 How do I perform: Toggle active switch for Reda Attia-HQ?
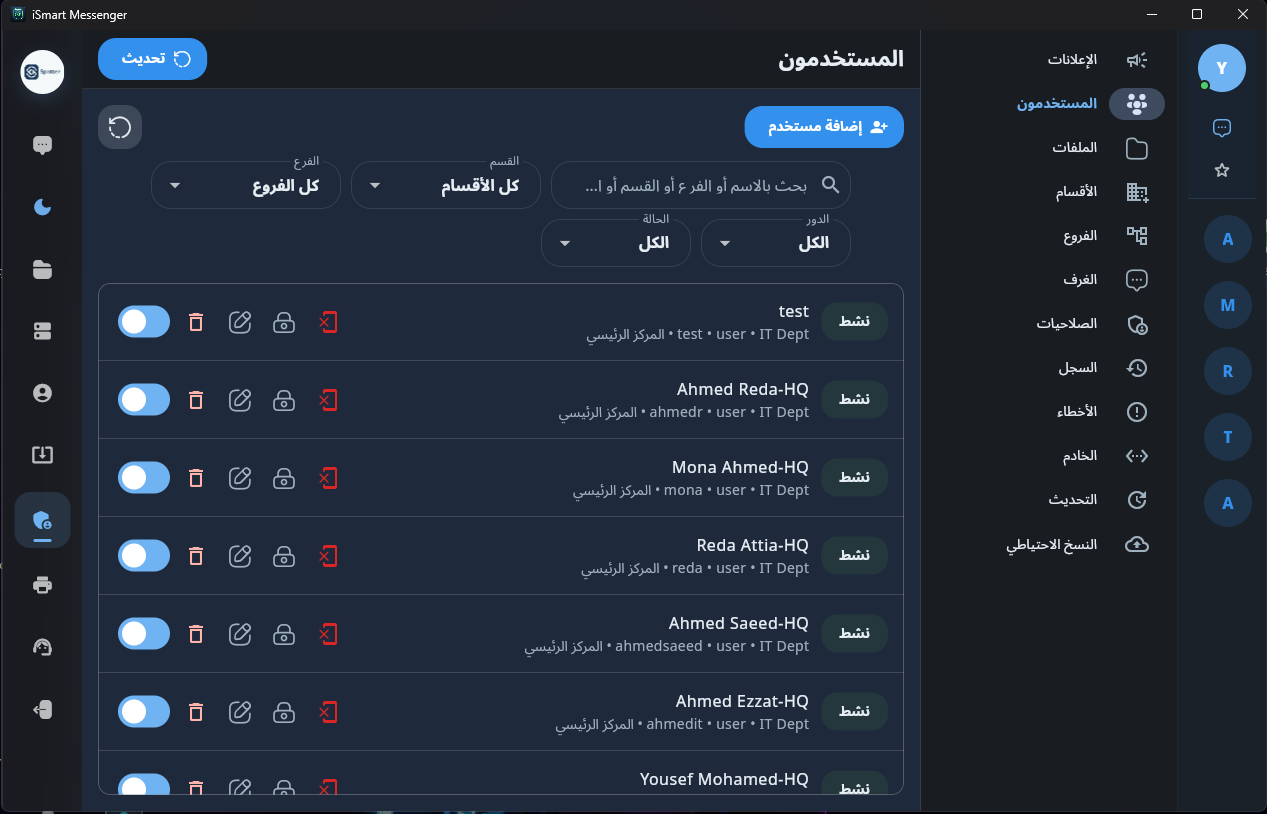tap(144, 556)
